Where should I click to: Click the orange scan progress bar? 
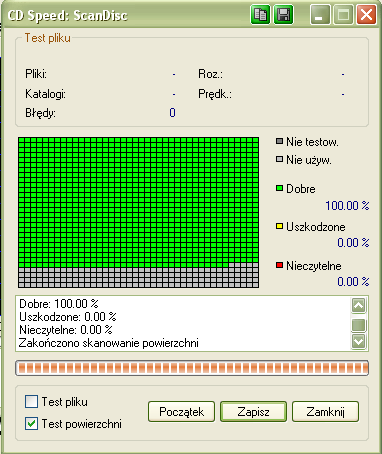(x=192, y=368)
